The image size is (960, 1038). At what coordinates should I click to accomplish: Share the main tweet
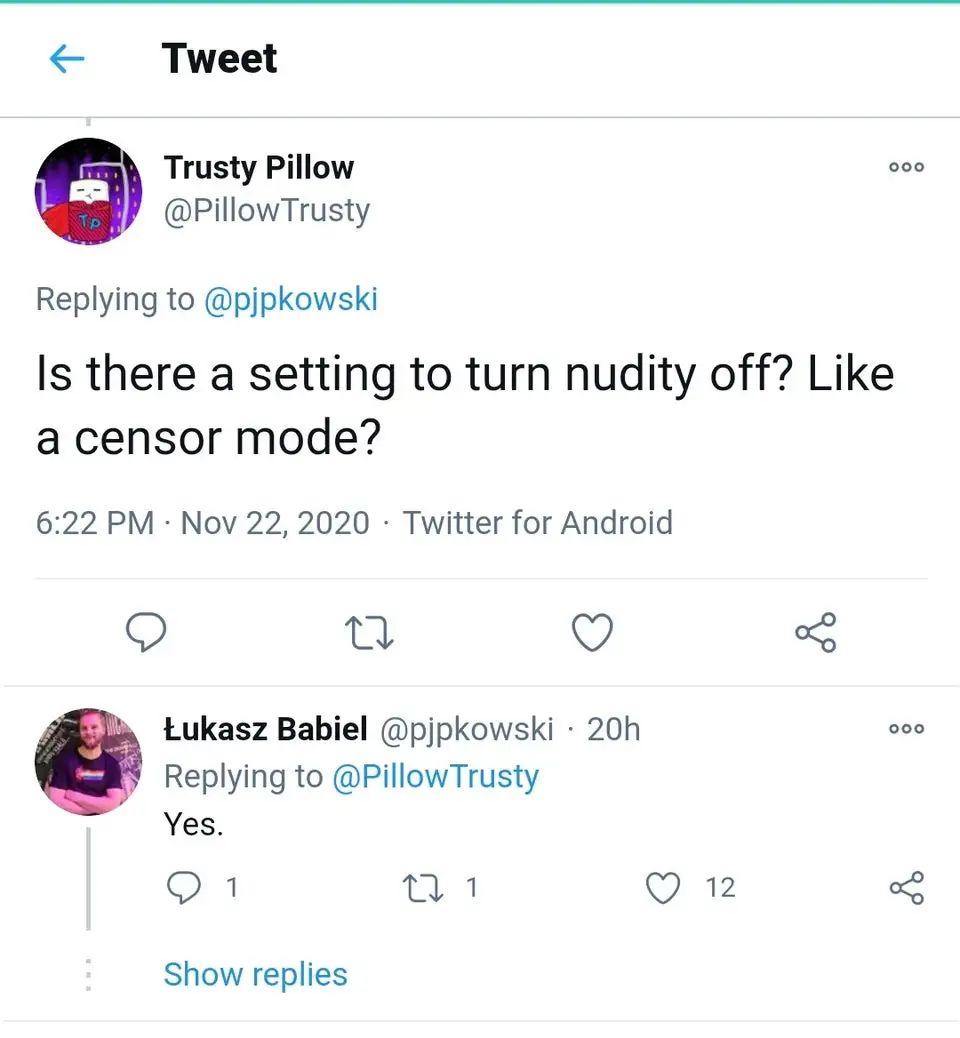point(815,633)
